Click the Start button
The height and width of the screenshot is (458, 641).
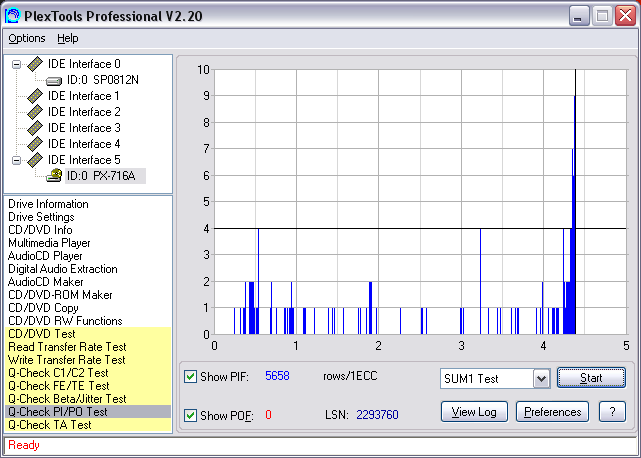point(591,378)
